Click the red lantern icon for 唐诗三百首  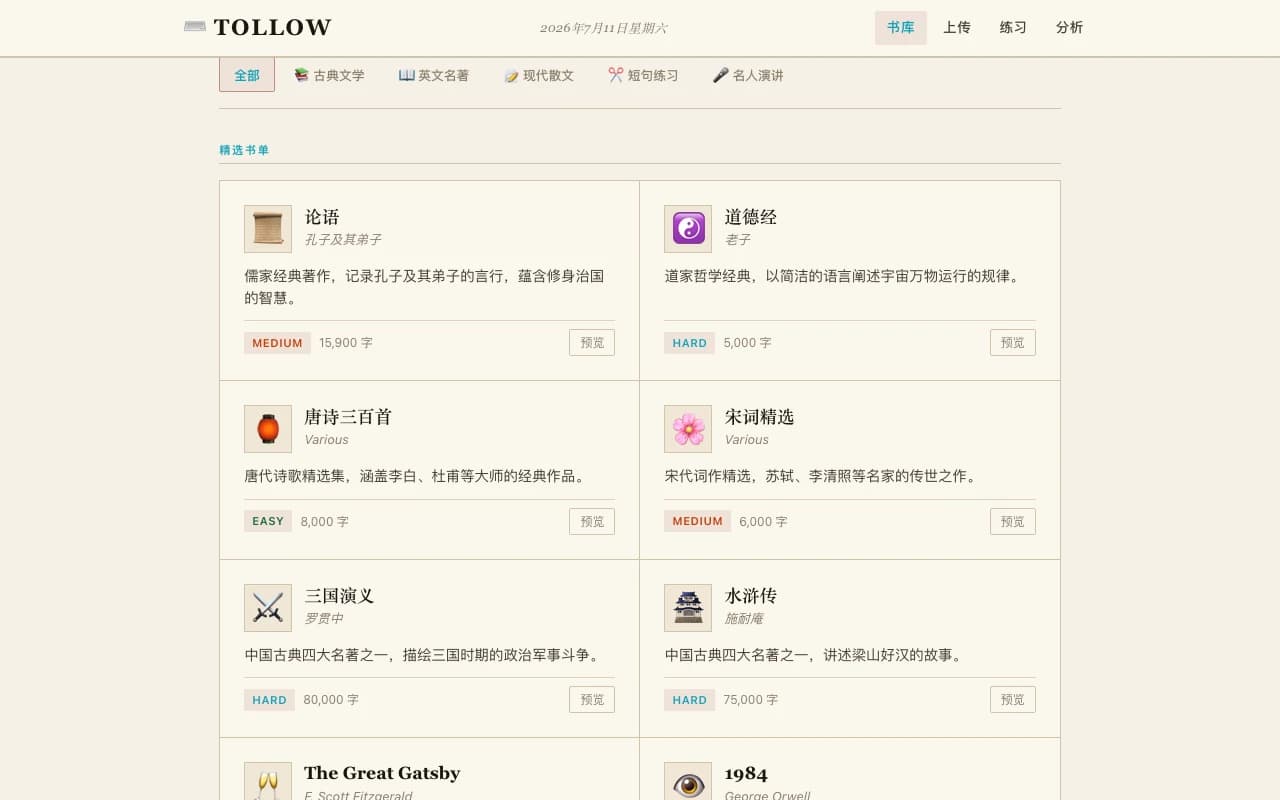pyautogui.click(x=268, y=429)
